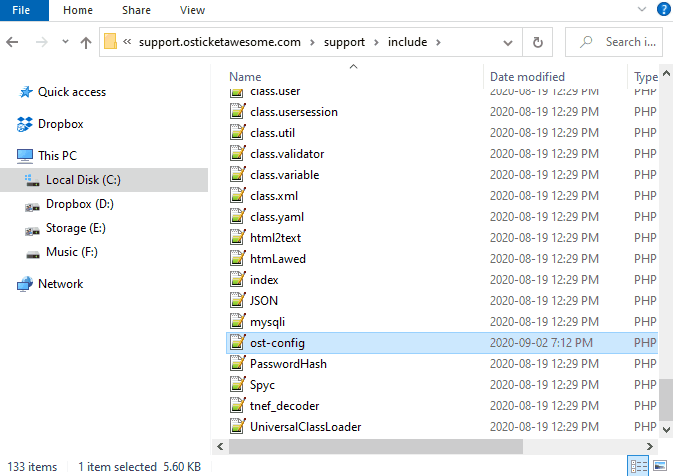Show hidden path segments via double chevron
Viewport: 673px width, 476px height.
click(127, 42)
